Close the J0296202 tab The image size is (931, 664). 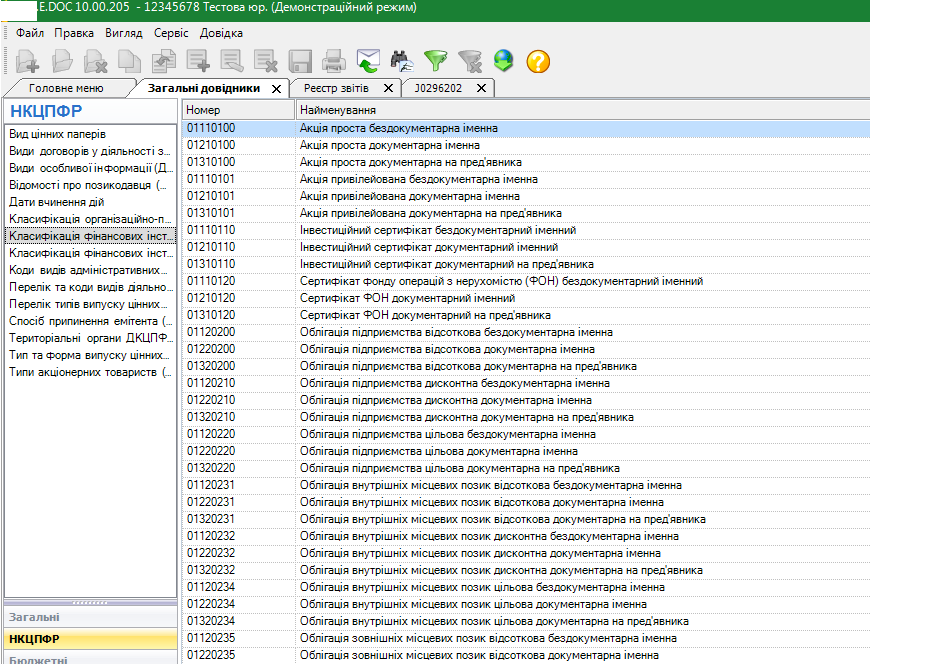pyautogui.click(x=481, y=88)
